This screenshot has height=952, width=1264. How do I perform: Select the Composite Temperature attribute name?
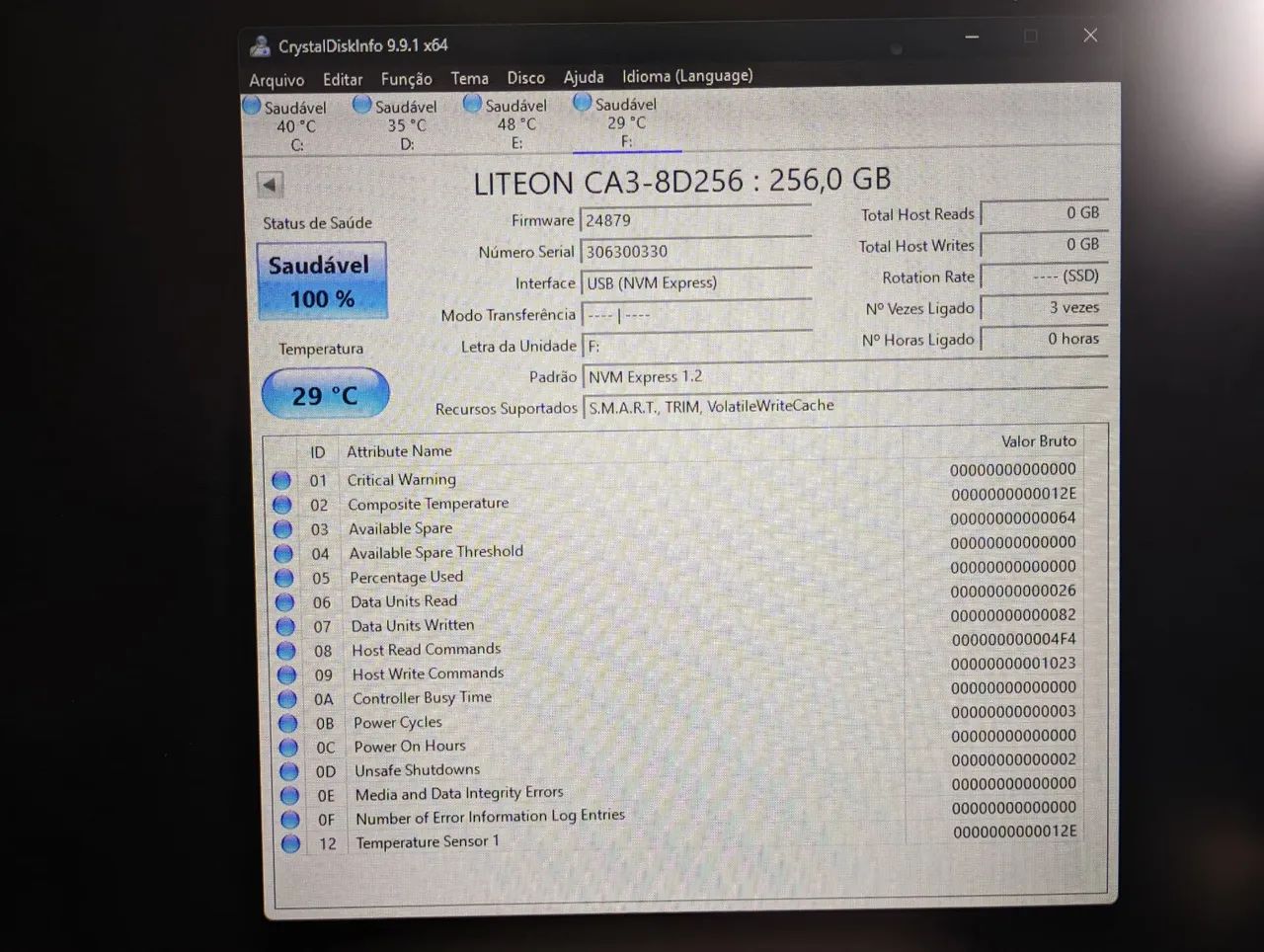428,504
